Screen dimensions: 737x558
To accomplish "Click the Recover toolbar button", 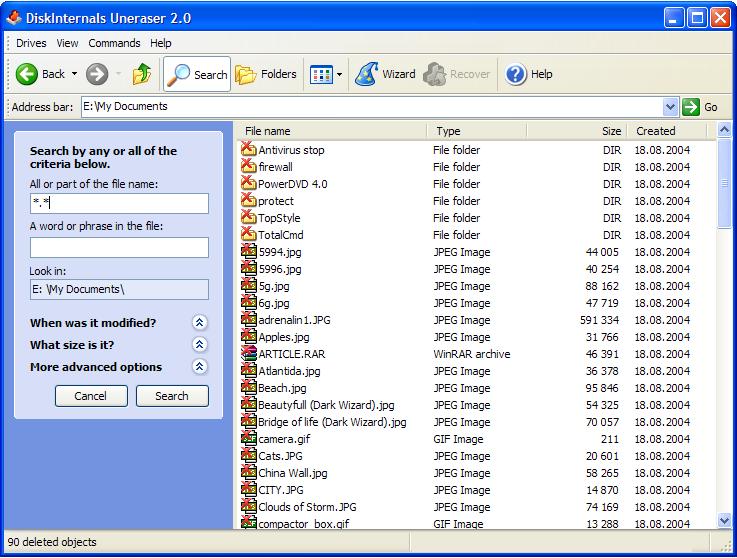I will [456, 74].
